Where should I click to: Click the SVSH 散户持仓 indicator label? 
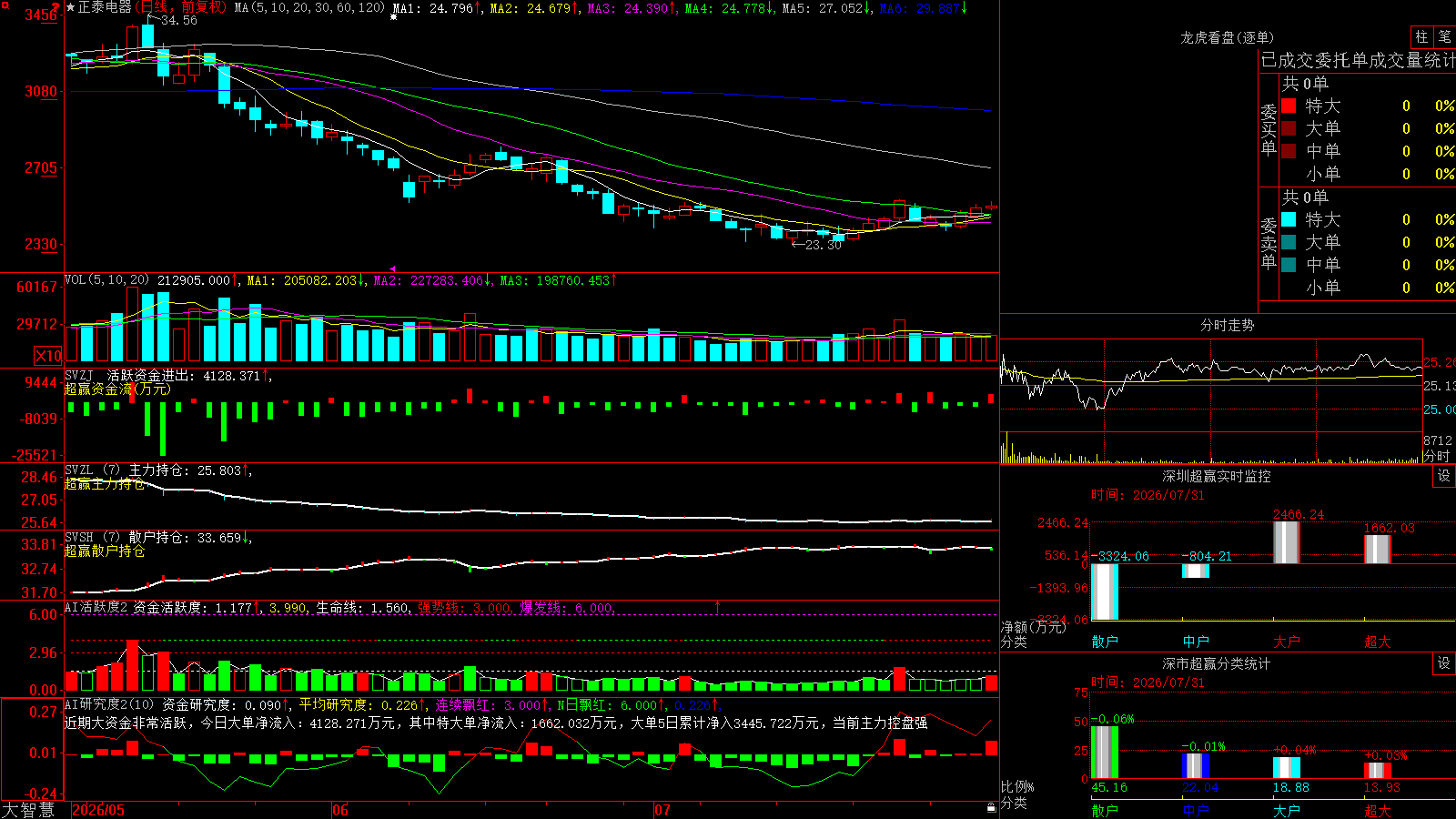[x=127, y=538]
